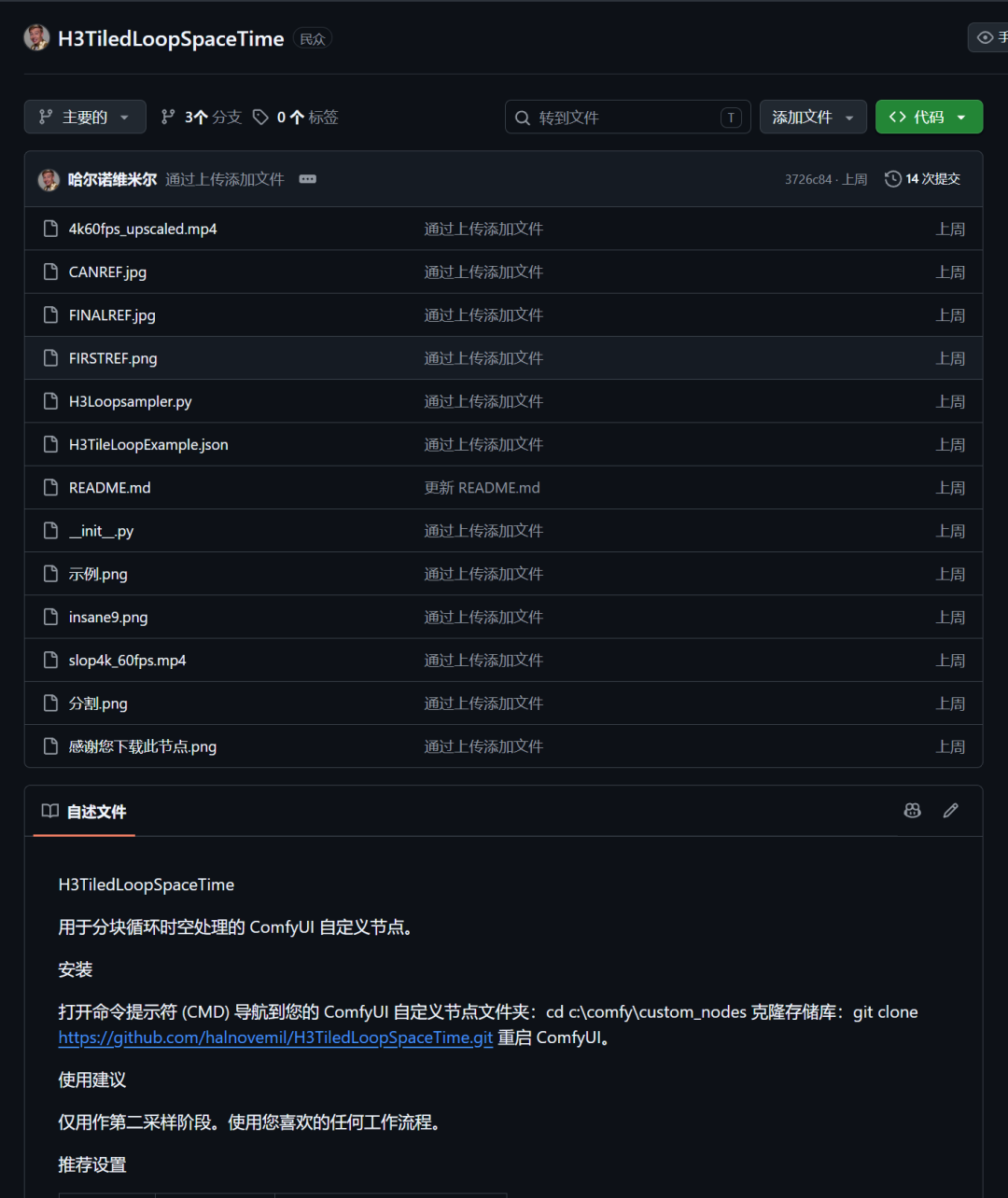Focus the go to file search field

[627, 118]
